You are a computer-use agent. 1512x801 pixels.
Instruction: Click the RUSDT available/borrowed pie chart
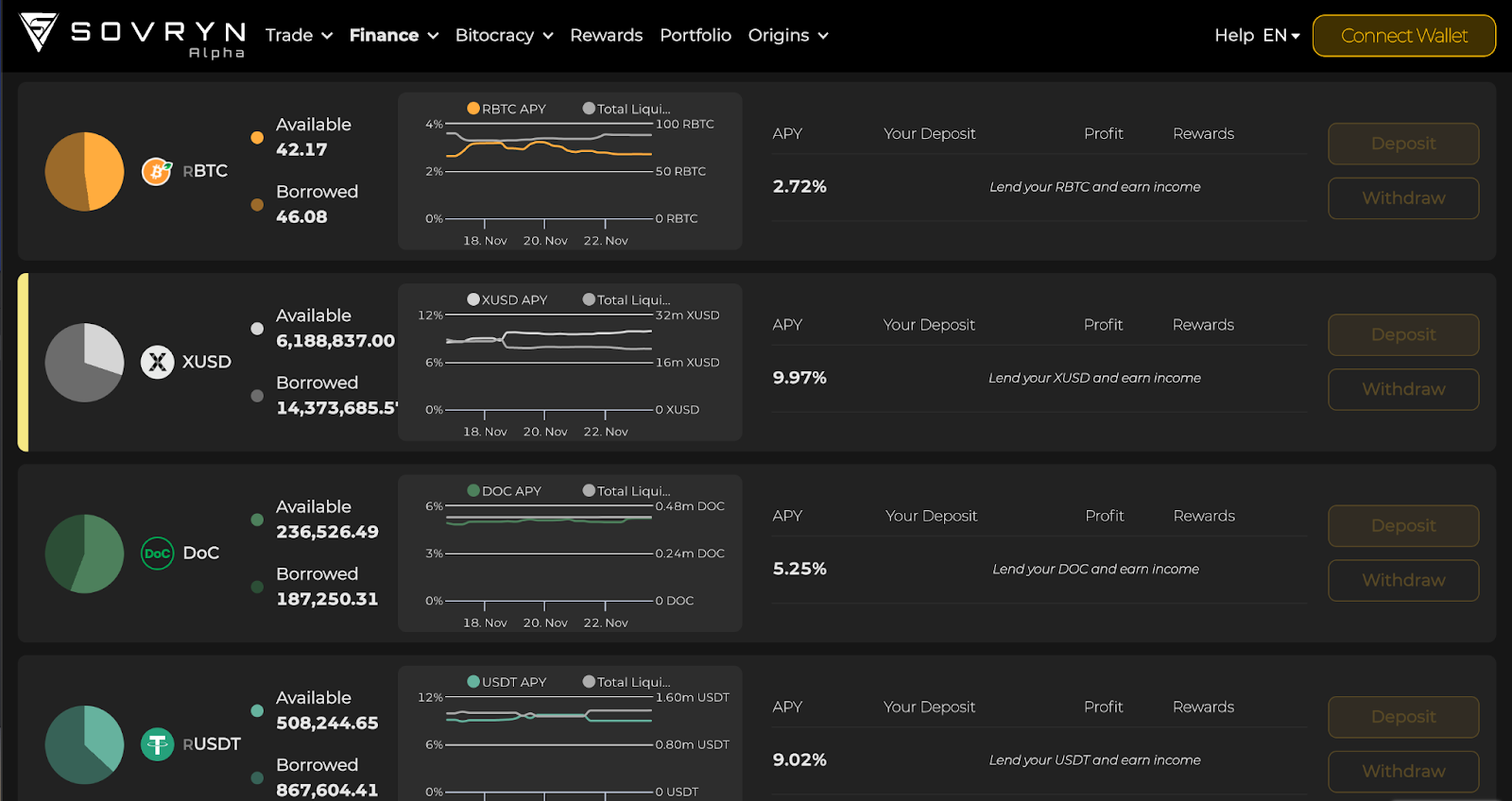[85, 744]
